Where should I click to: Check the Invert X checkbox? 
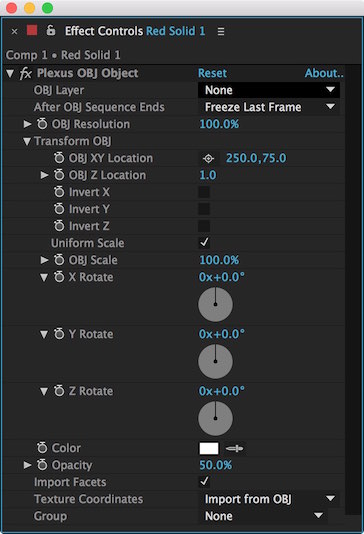click(204, 192)
